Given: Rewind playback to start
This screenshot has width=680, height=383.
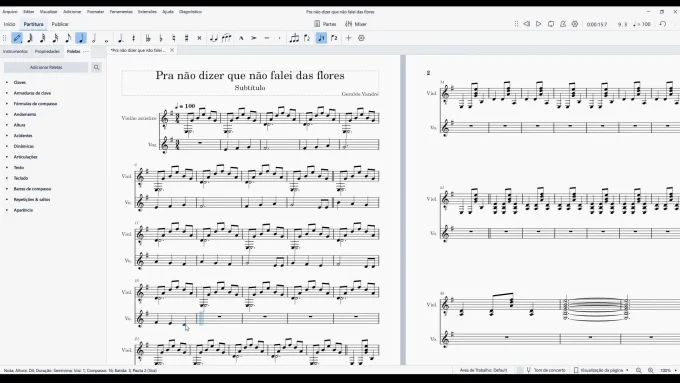Looking at the screenshot, I should click(x=526, y=24).
